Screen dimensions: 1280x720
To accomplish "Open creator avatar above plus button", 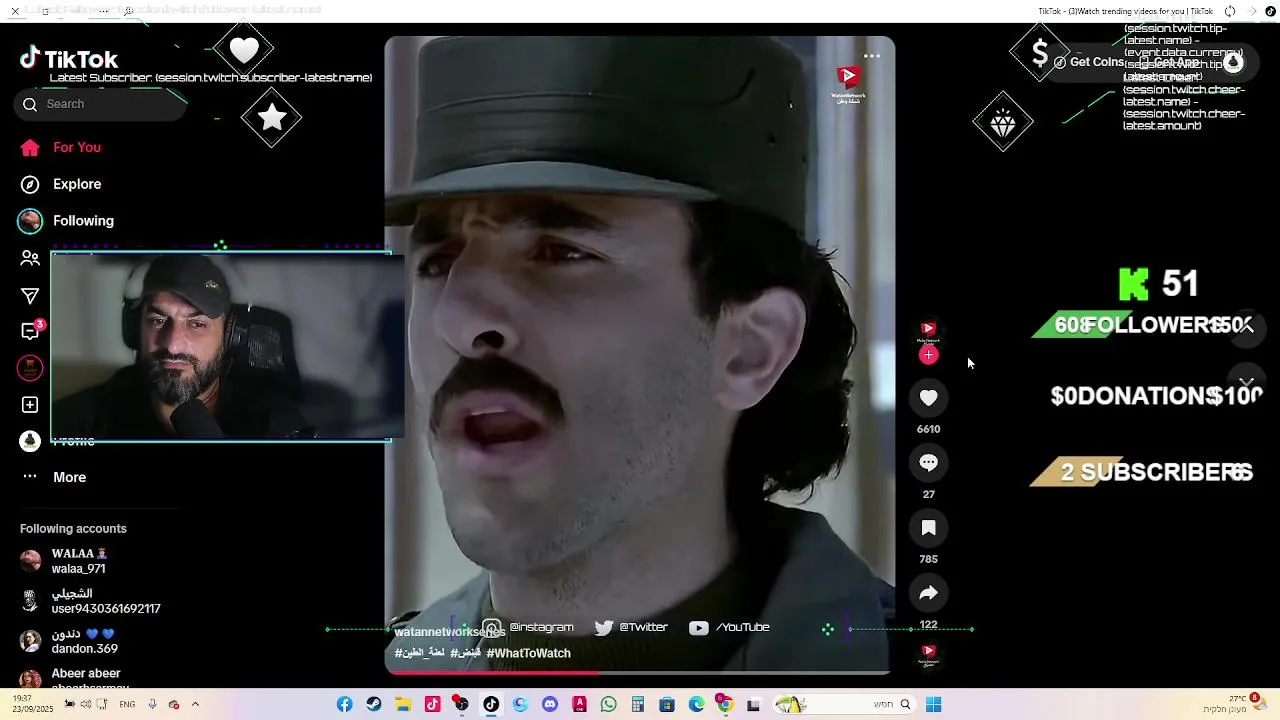I will 929,331.
